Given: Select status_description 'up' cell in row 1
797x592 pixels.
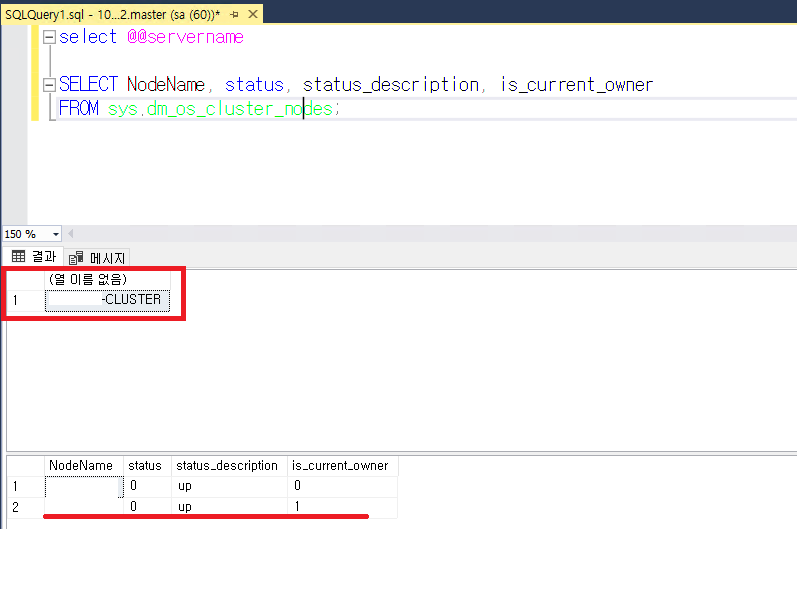Looking at the screenshot, I should pos(229,486).
